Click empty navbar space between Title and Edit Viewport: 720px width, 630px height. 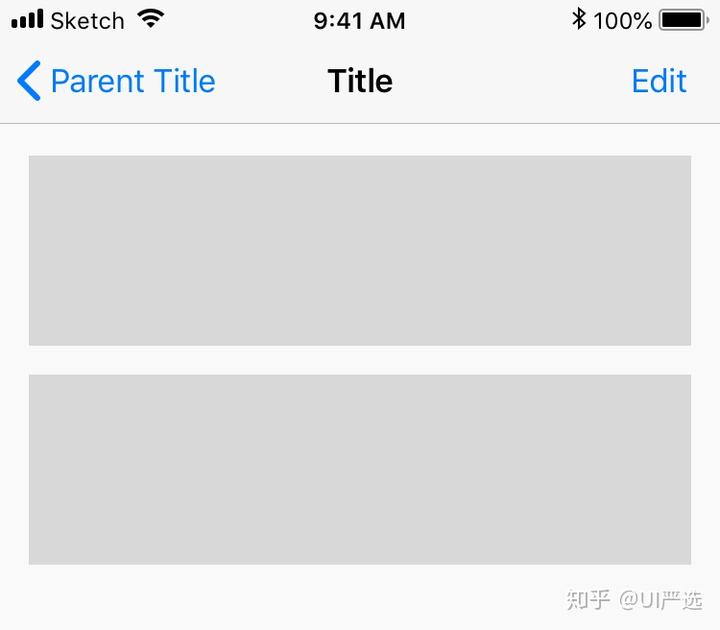click(x=512, y=81)
